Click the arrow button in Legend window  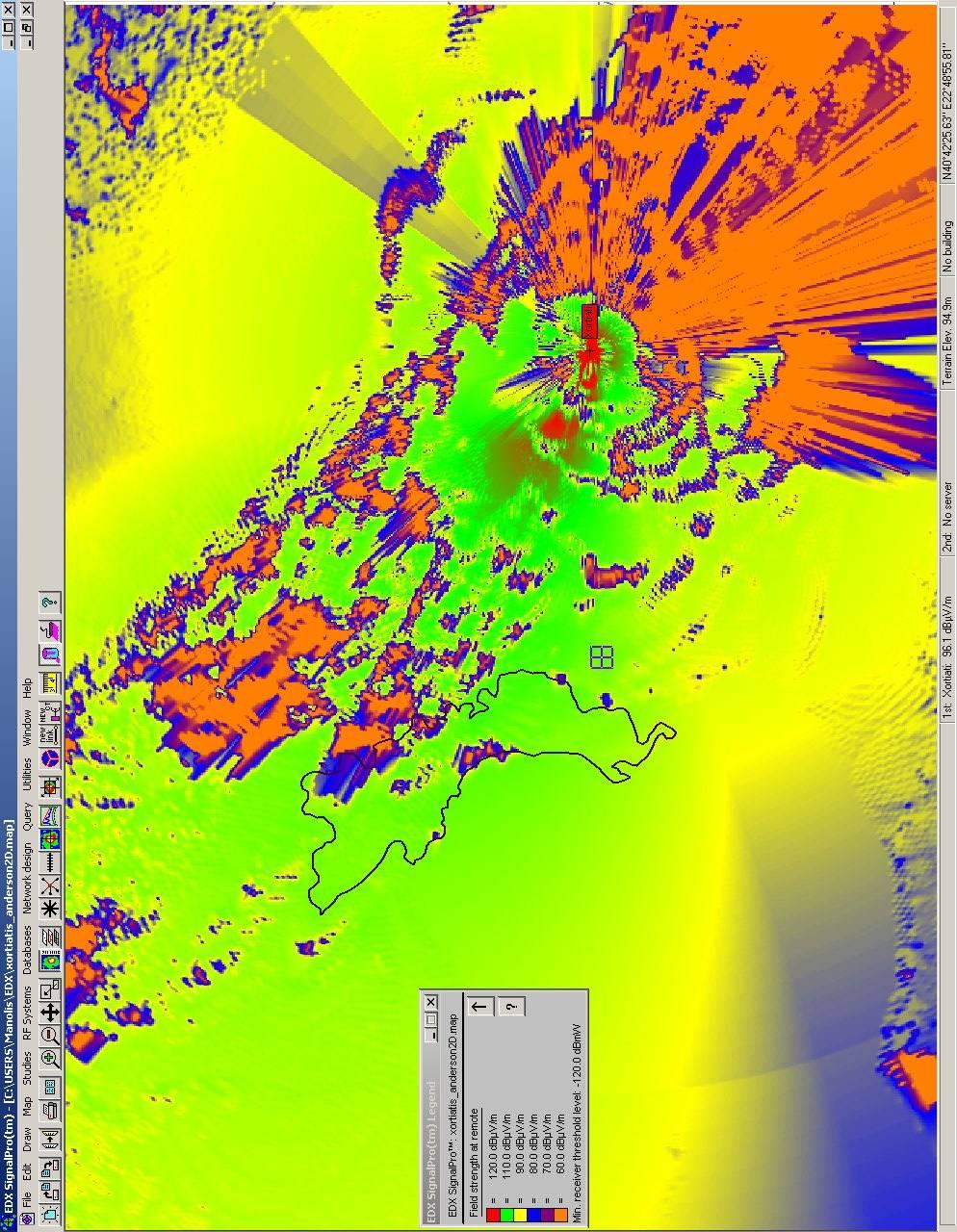[x=479, y=1007]
